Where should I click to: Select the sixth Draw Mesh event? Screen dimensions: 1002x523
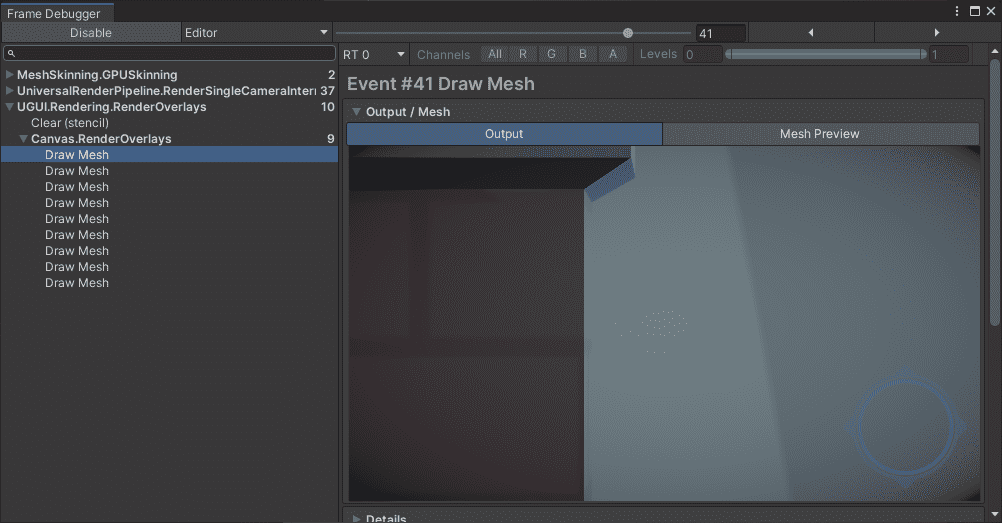point(169,235)
